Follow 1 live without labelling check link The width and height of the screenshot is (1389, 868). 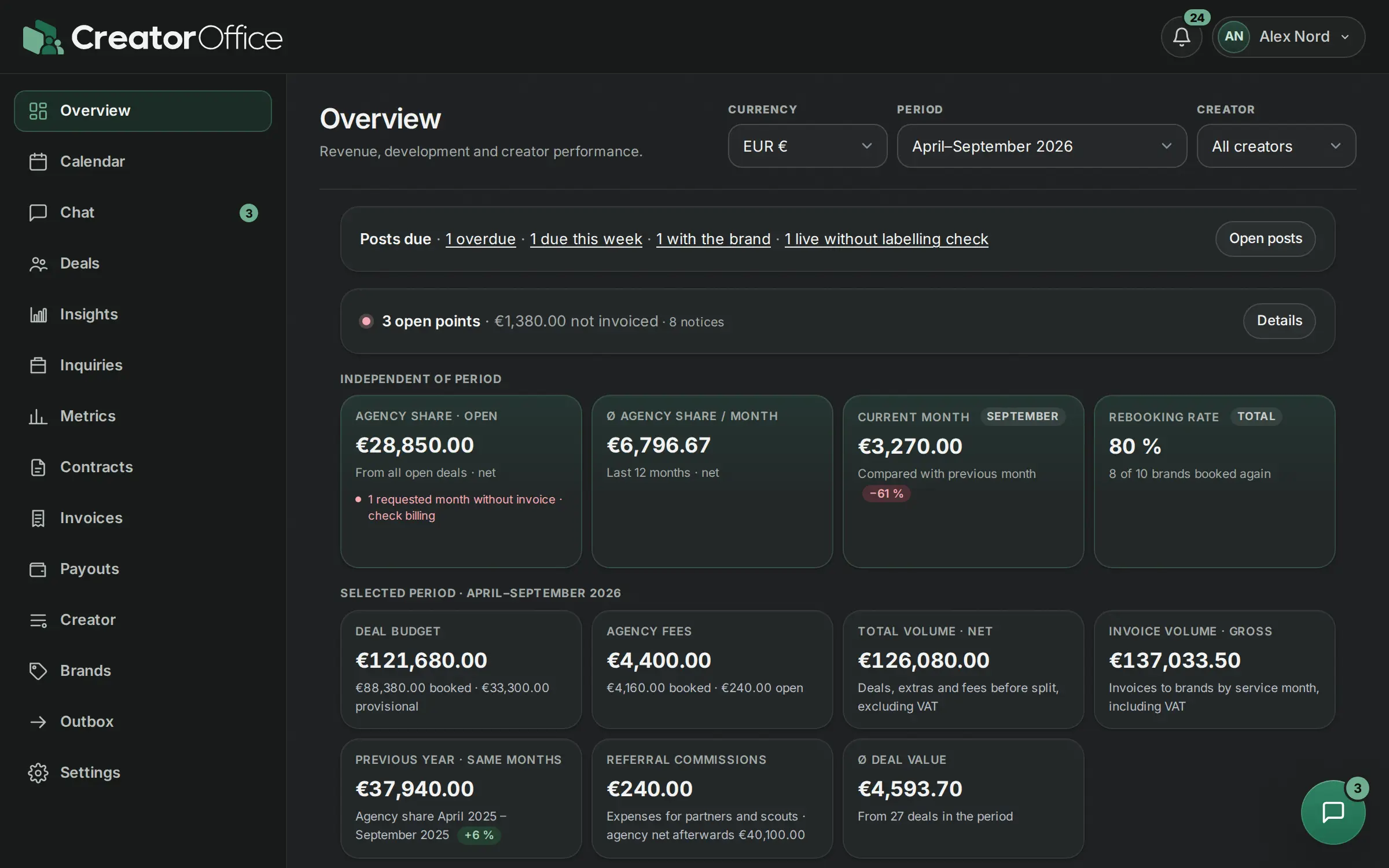pyautogui.click(x=886, y=239)
